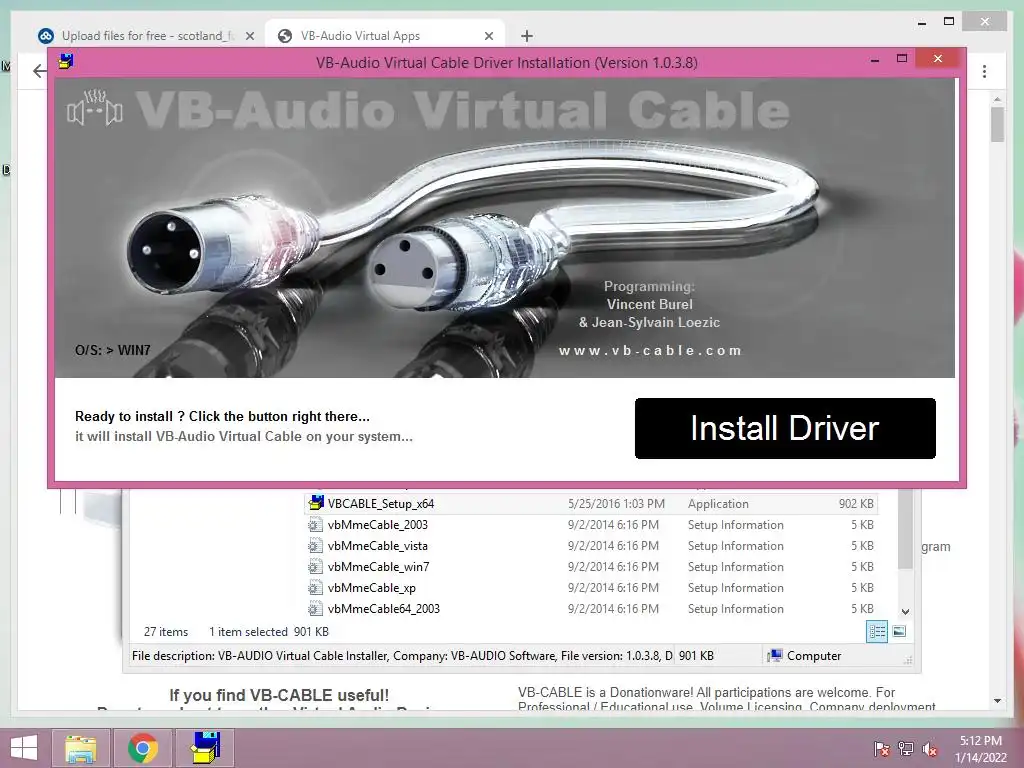Click the 1 item selected 901 KB status
This screenshot has height=768, width=1024.
268,632
